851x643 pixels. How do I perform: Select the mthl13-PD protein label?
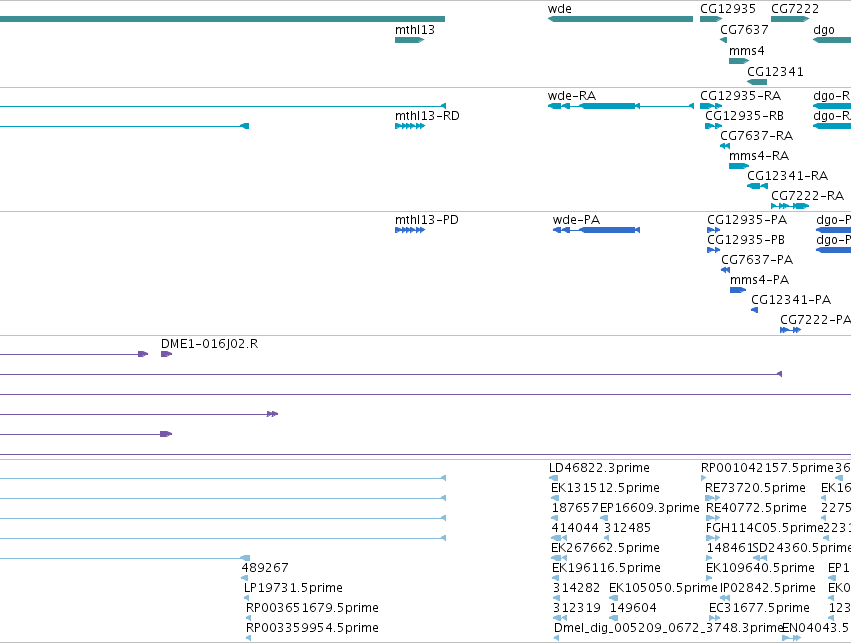(x=427, y=220)
